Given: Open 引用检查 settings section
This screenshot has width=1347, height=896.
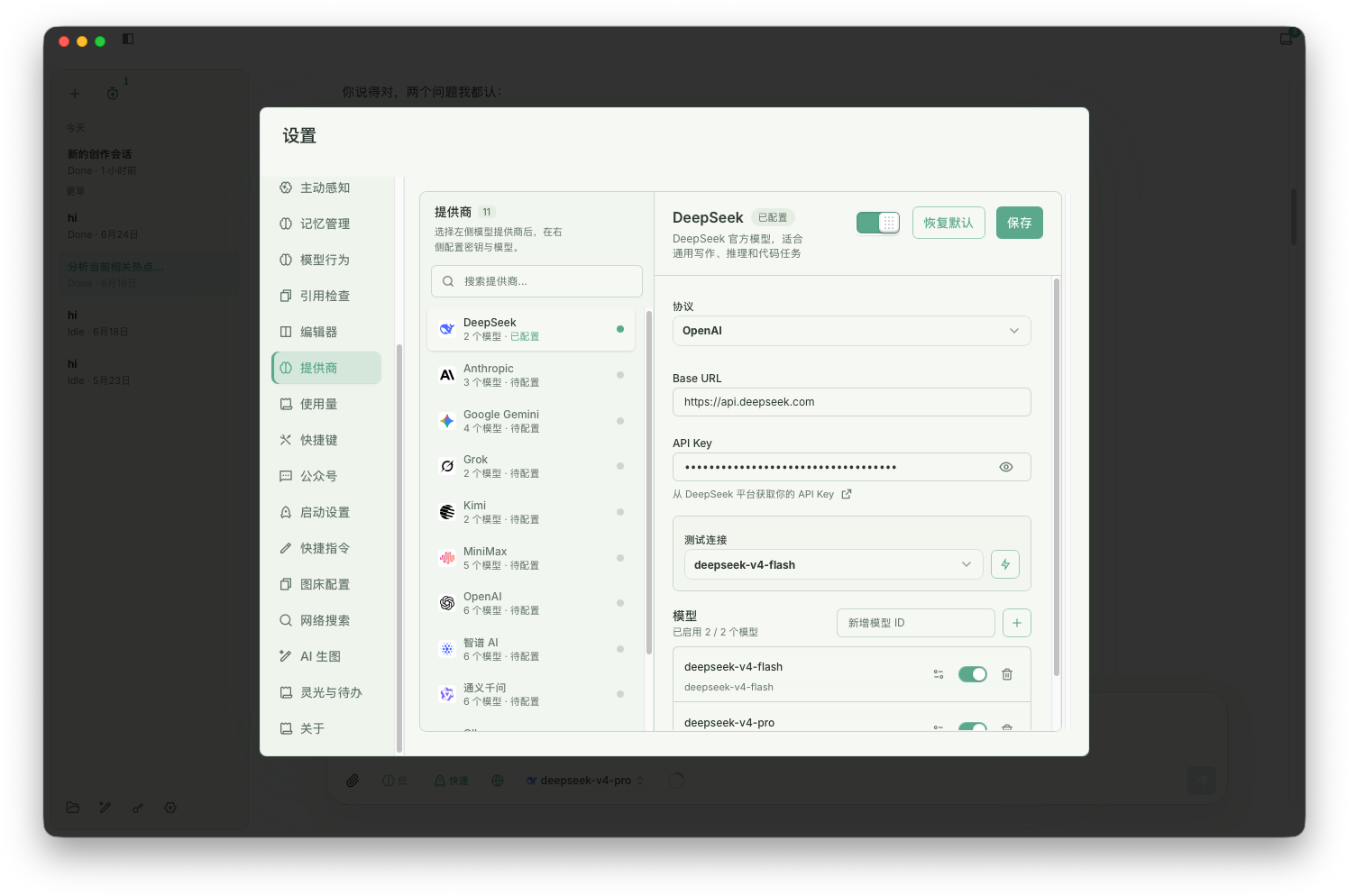Looking at the screenshot, I should click(x=326, y=296).
